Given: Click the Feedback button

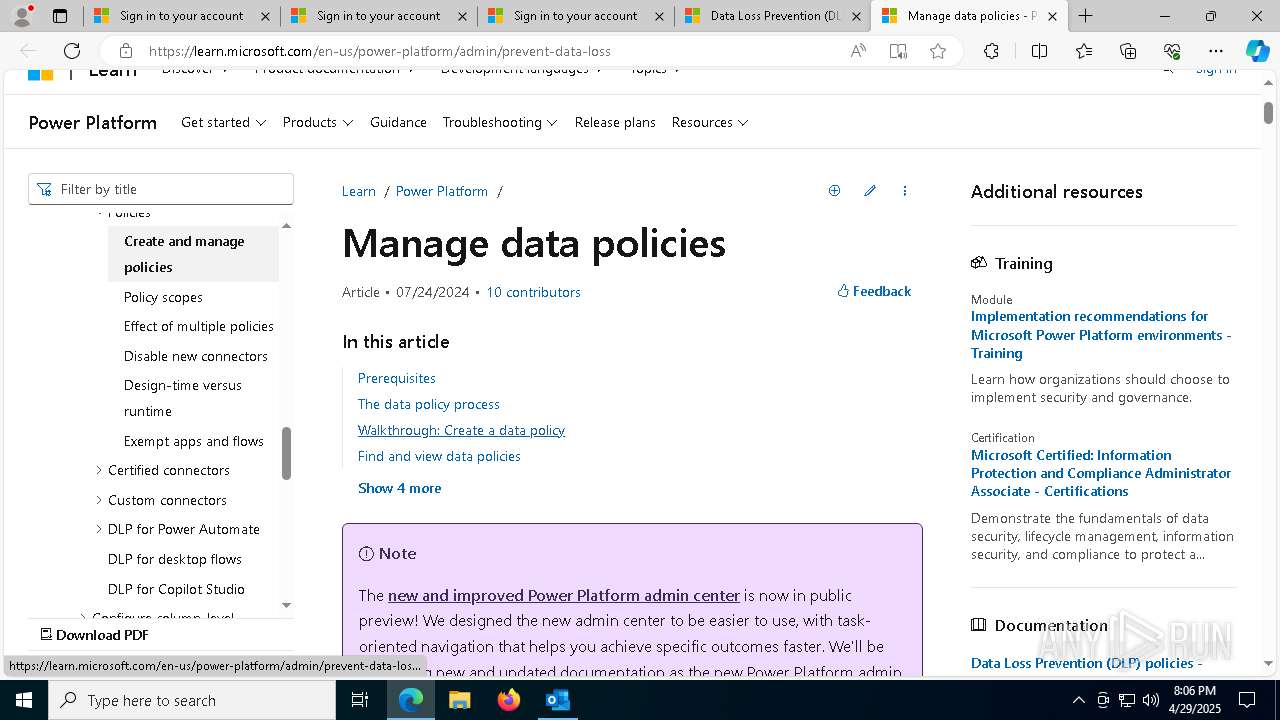Looking at the screenshot, I should pyautogui.click(x=874, y=291).
